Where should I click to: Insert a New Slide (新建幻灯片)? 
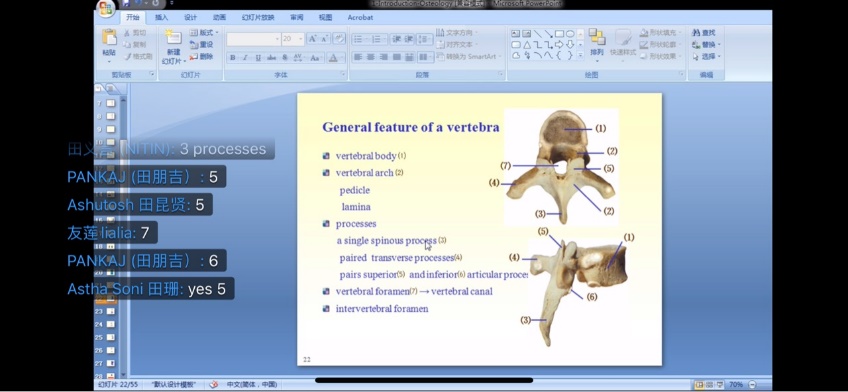pos(173,37)
